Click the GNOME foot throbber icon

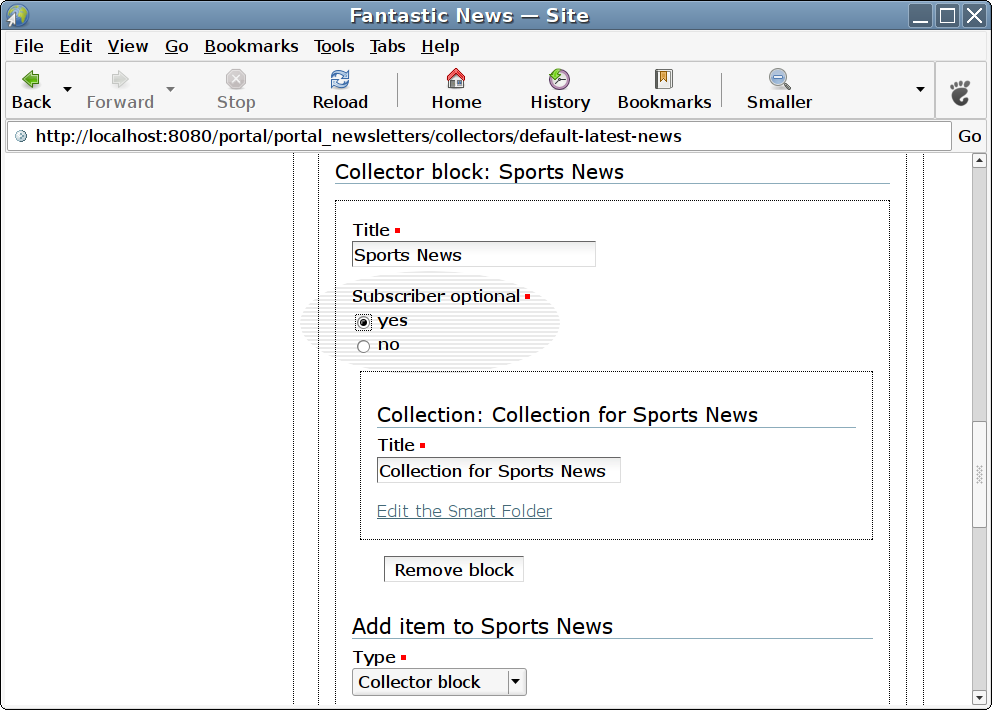[960, 93]
